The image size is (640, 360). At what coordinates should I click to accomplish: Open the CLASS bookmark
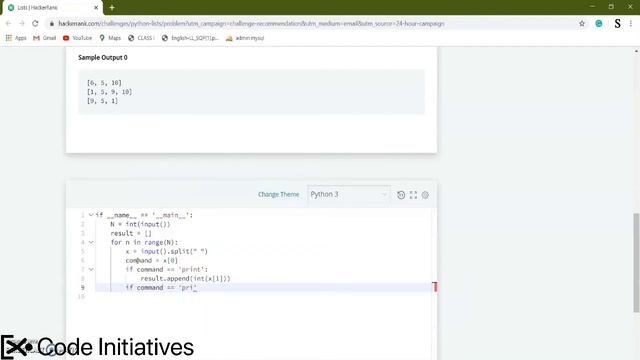point(141,38)
